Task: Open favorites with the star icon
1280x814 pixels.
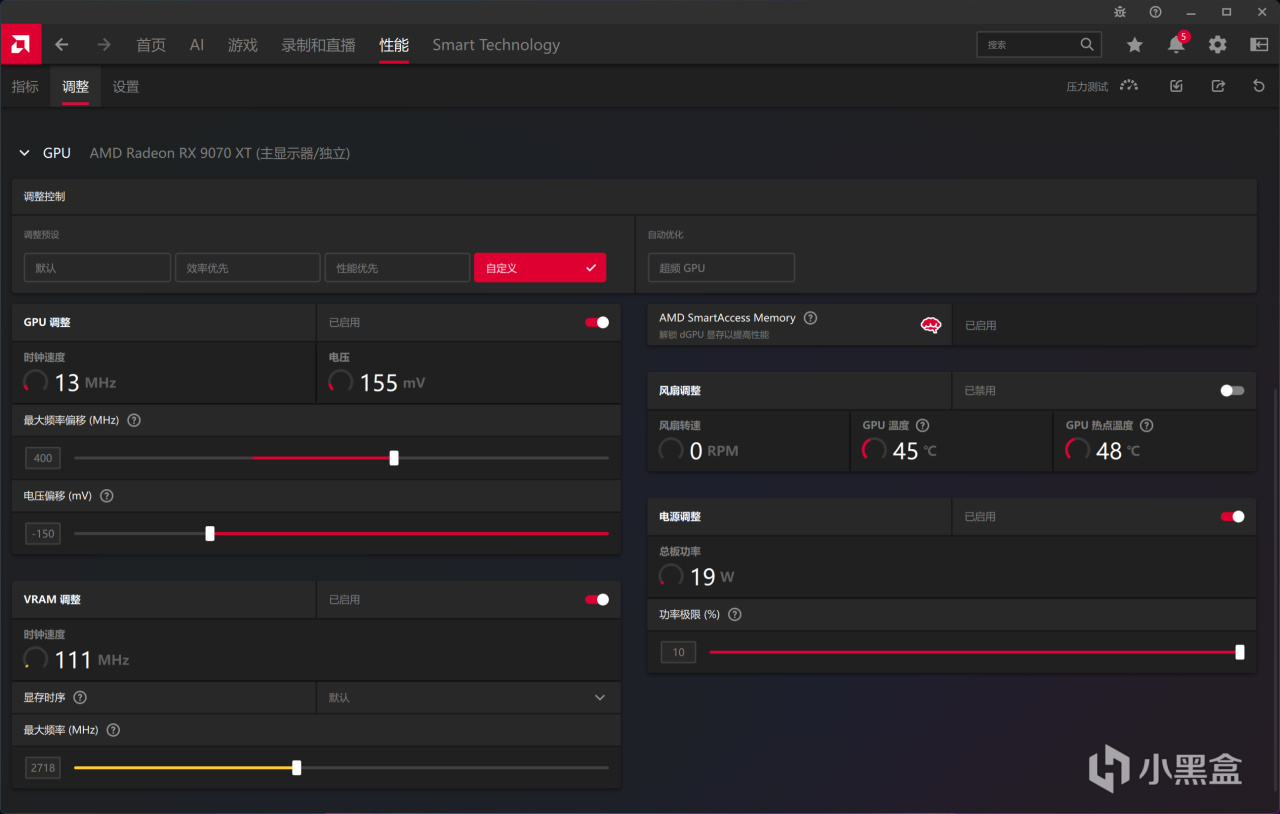Action: (1134, 45)
